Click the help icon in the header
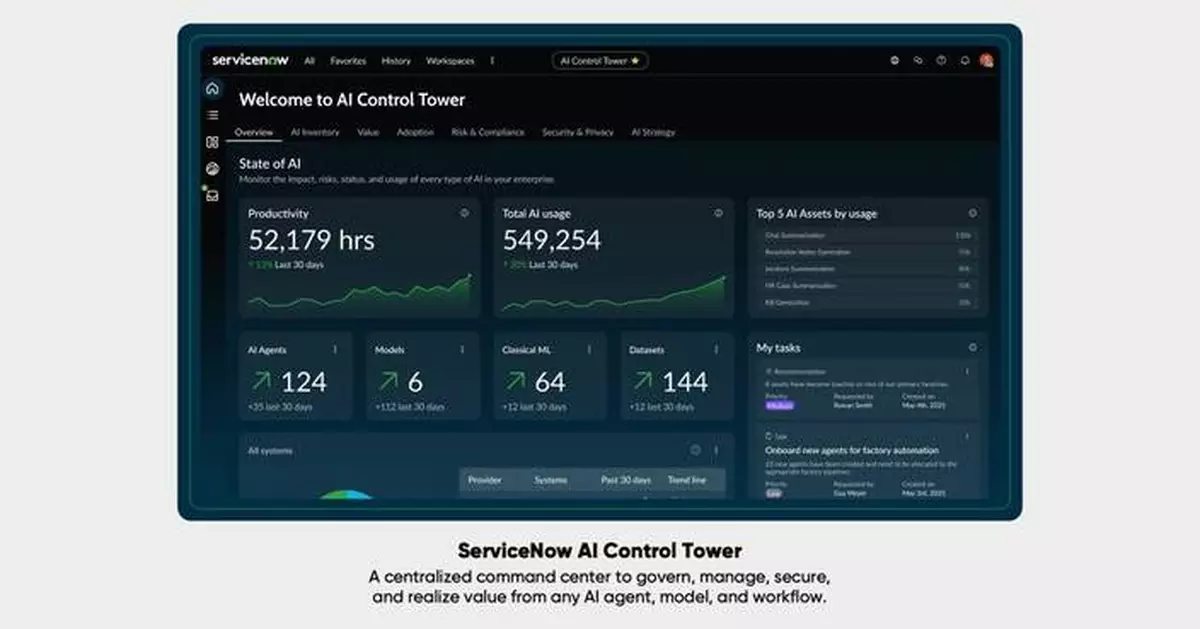This screenshot has width=1200, height=629. pos(940,61)
